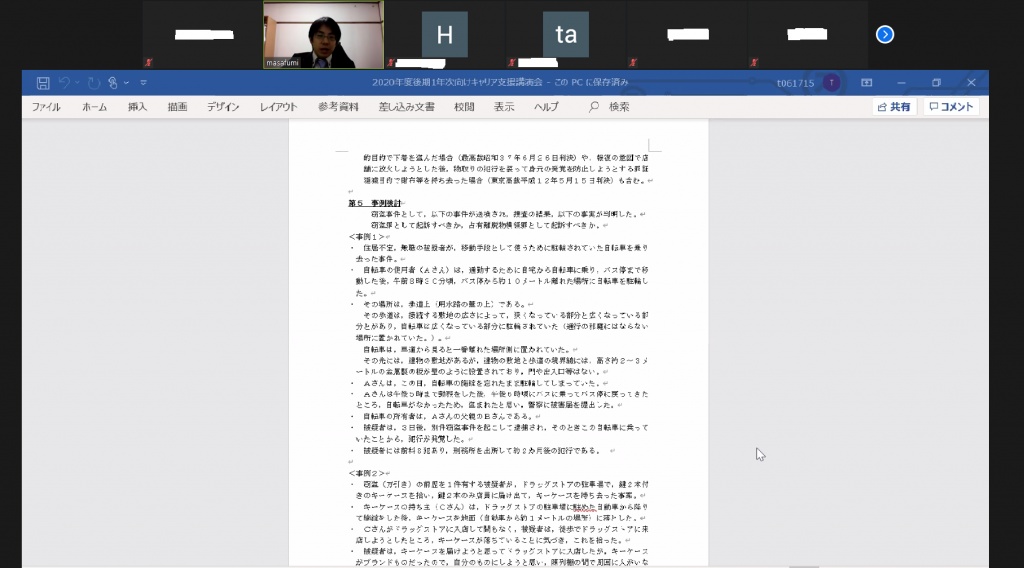Switch to the 表示 ribbon tab

pyautogui.click(x=504, y=106)
